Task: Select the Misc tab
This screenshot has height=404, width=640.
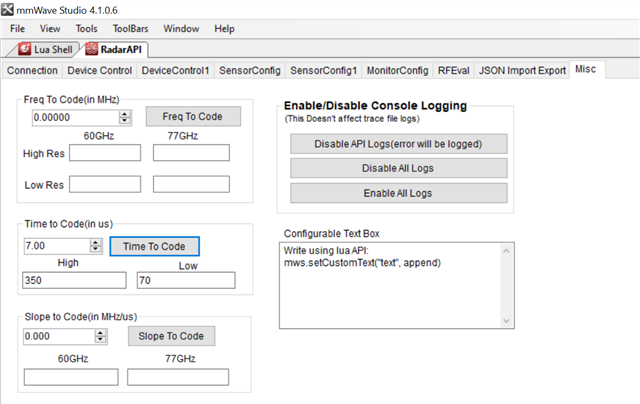Action: [585, 69]
